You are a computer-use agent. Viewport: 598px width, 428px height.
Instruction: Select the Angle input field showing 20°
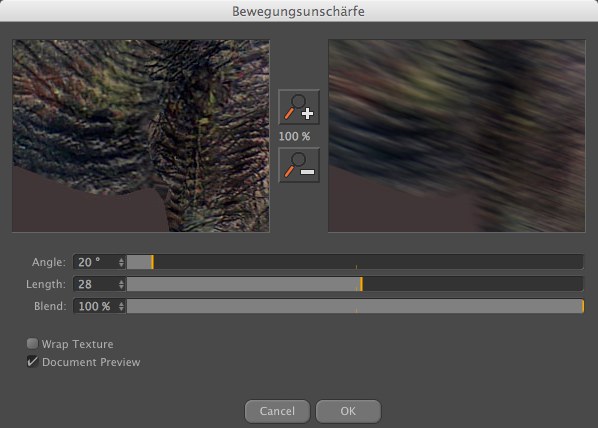click(96, 262)
